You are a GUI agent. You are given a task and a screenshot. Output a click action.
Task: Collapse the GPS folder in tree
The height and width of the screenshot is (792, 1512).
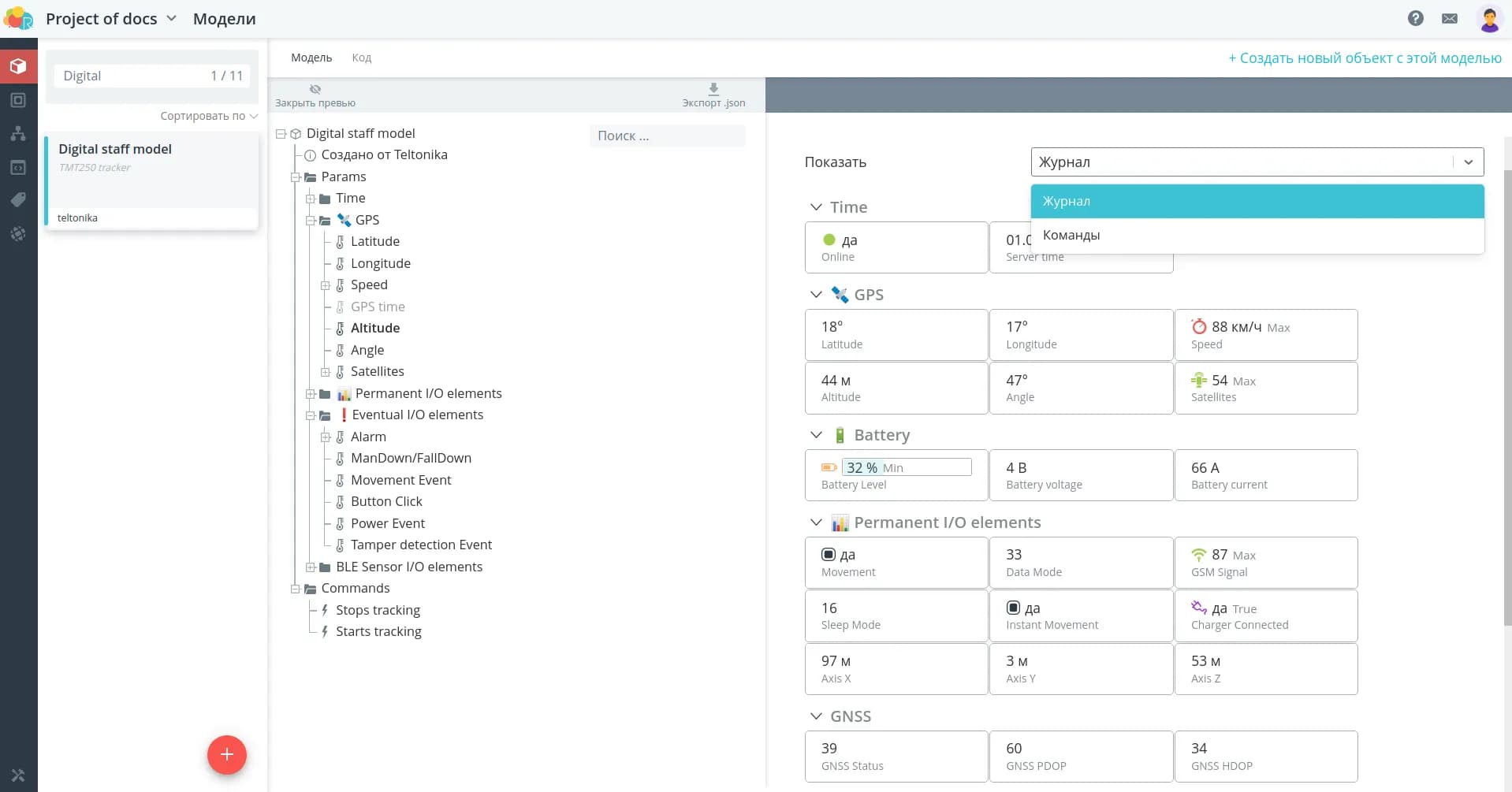coord(311,221)
